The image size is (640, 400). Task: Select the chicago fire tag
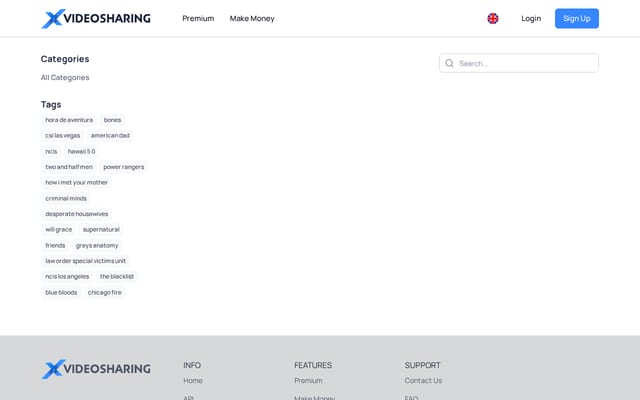(x=104, y=293)
